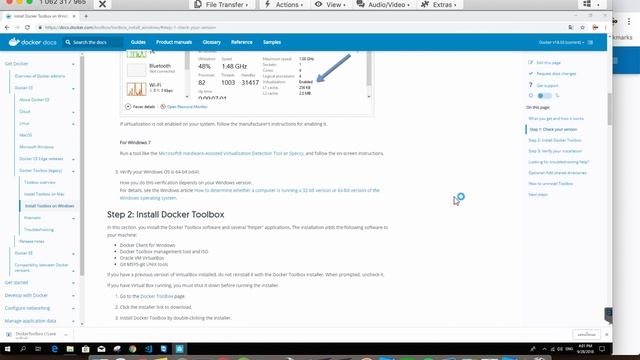Open the Docker version dropdown in header
Image resolution: width=640 pixels, height=360 pixels.
click(x=562, y=42)
